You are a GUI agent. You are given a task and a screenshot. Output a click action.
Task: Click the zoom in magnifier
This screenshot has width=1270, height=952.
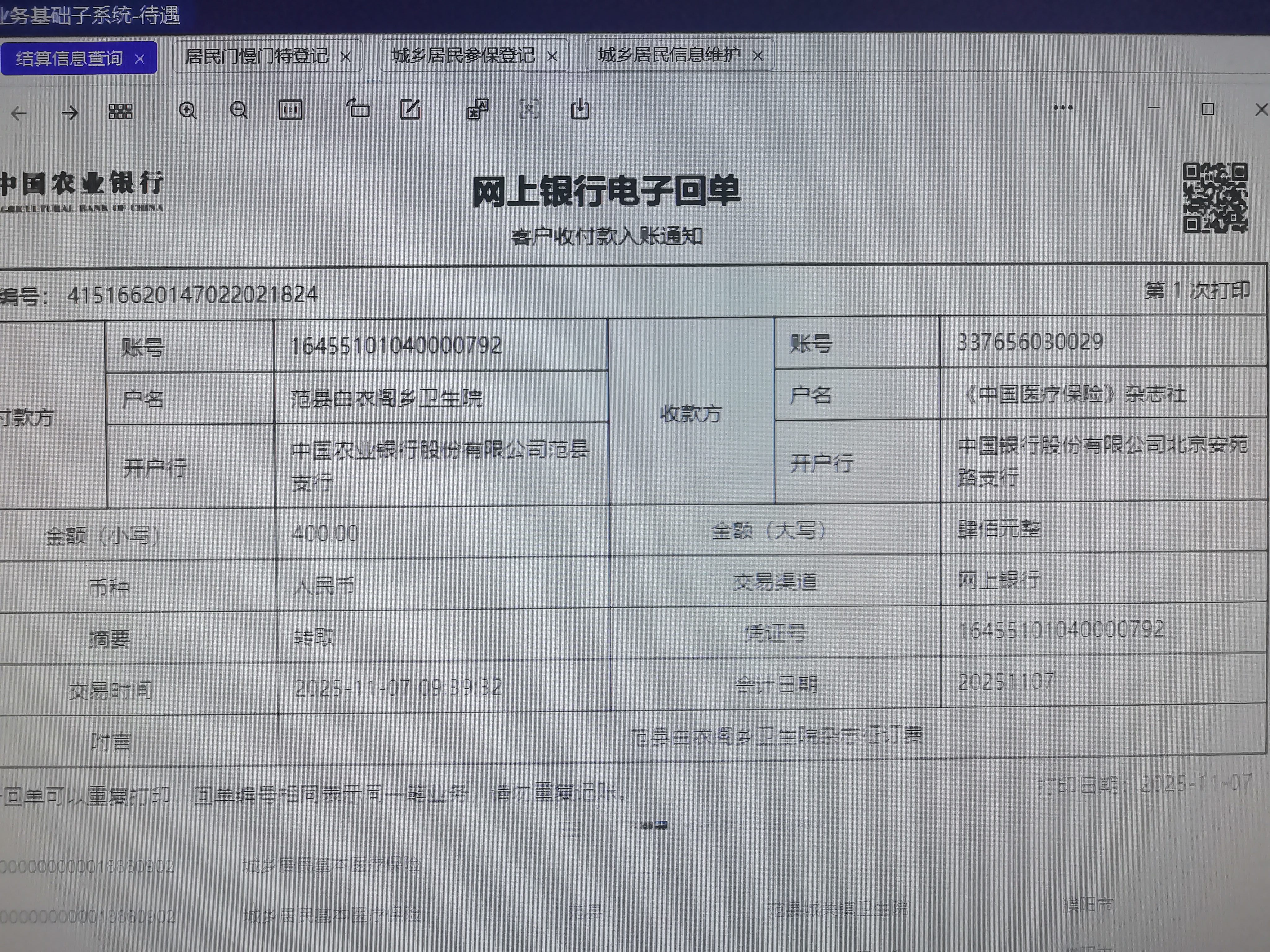coord(188,110)
